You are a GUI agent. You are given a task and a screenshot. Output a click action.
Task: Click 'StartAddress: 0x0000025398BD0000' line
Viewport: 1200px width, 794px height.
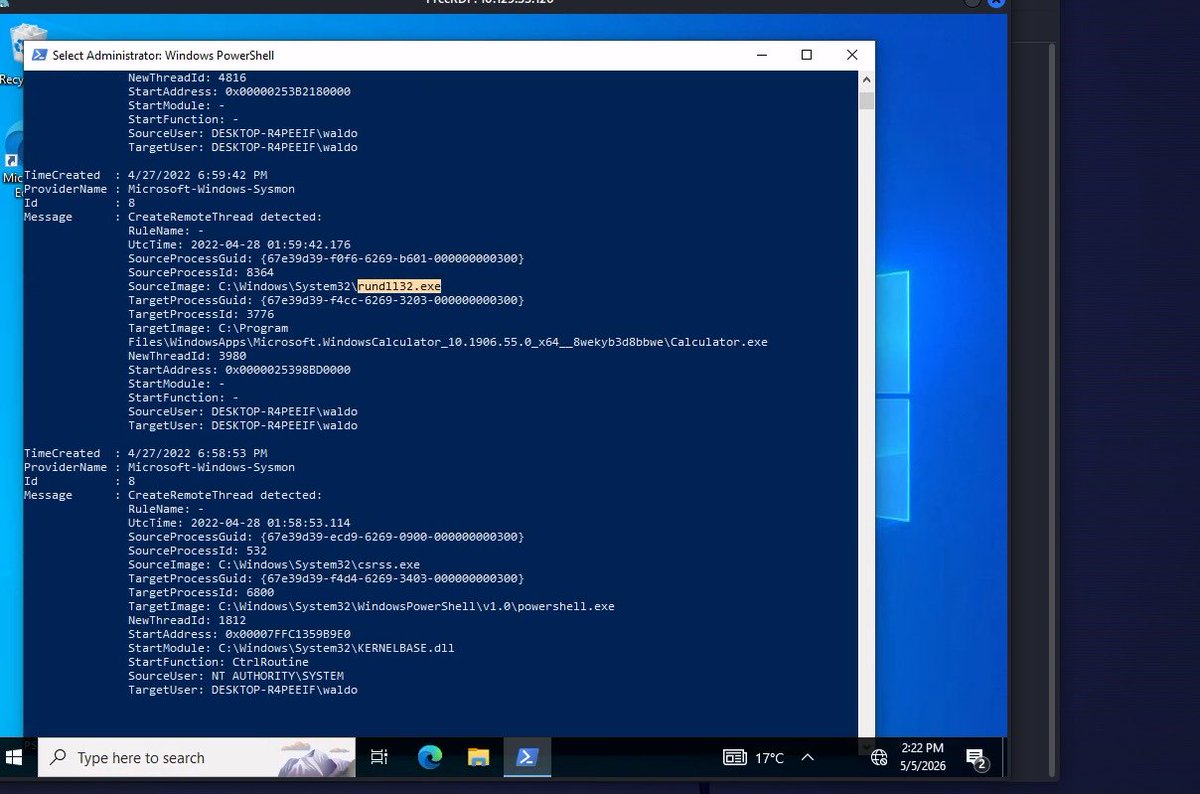pyautogui.click(x=239, y=370)
